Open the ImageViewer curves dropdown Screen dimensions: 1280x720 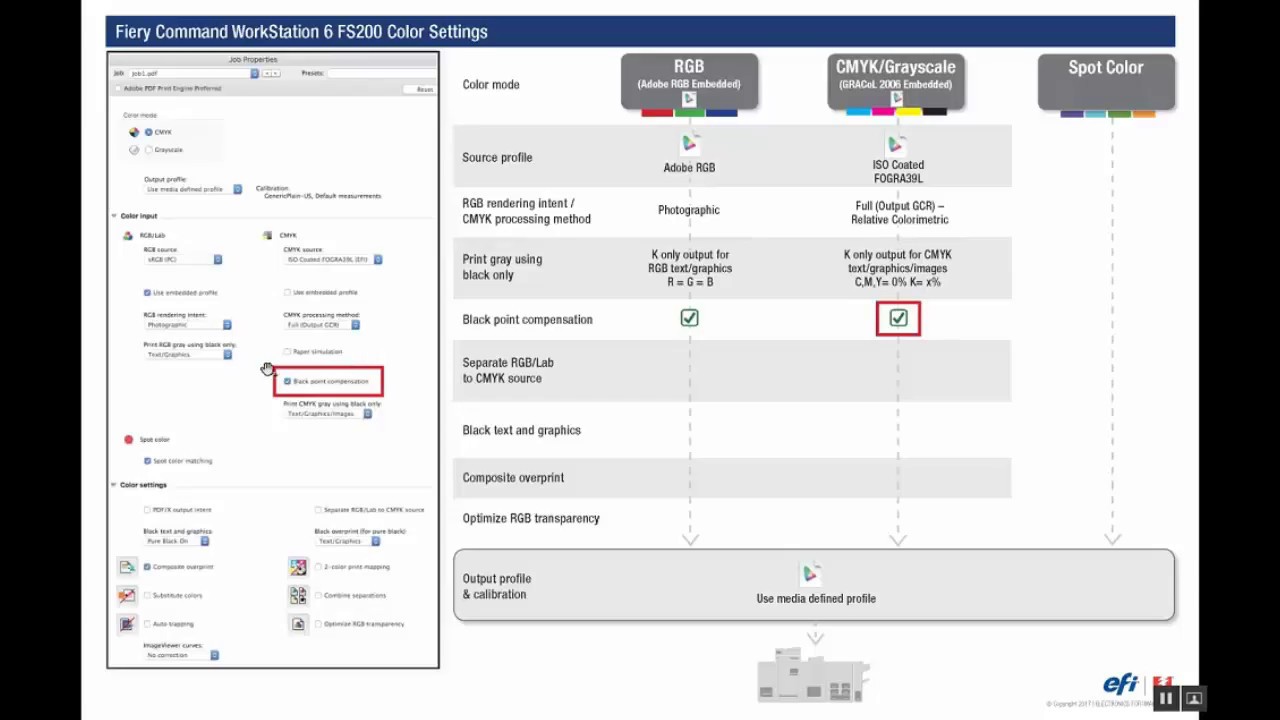coord(182,655)
